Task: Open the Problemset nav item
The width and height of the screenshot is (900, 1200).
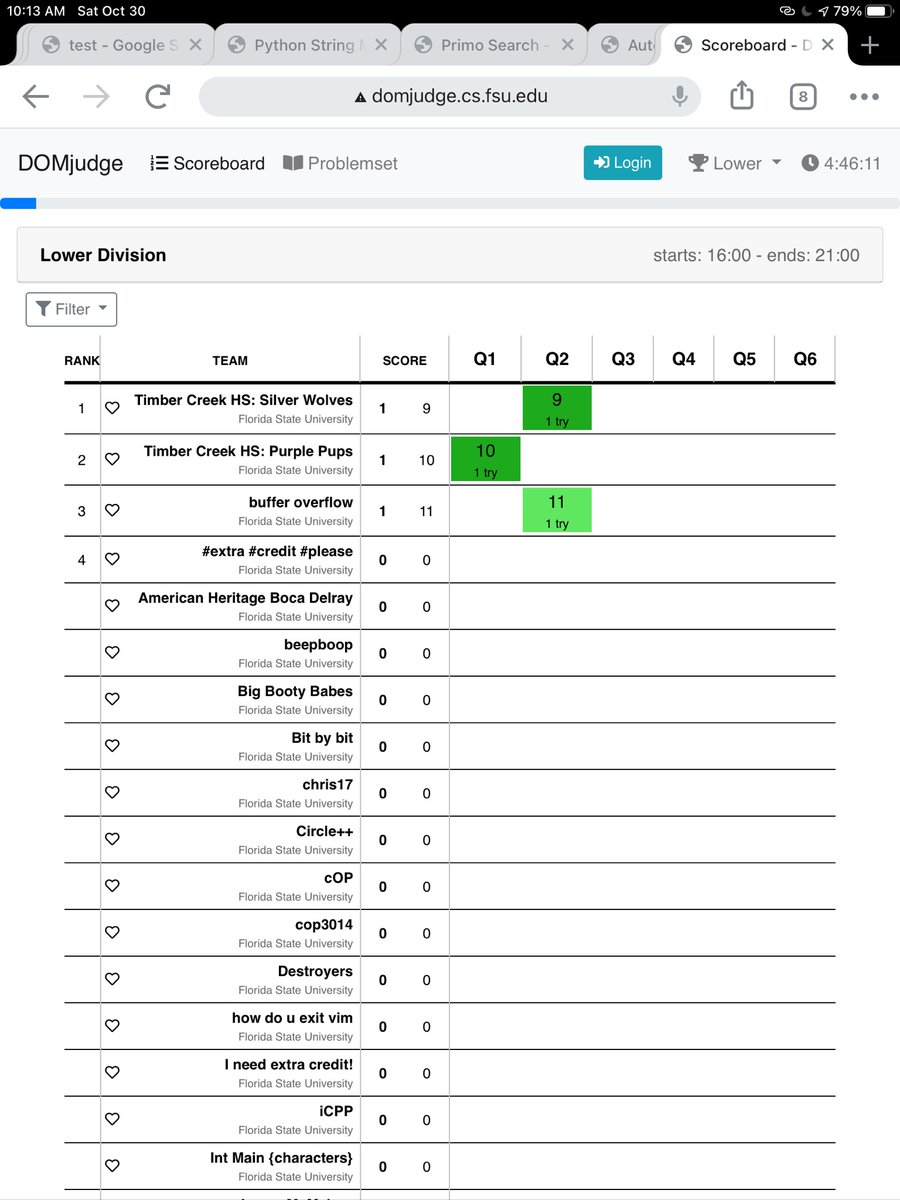Action: click(x=340, y=163)
